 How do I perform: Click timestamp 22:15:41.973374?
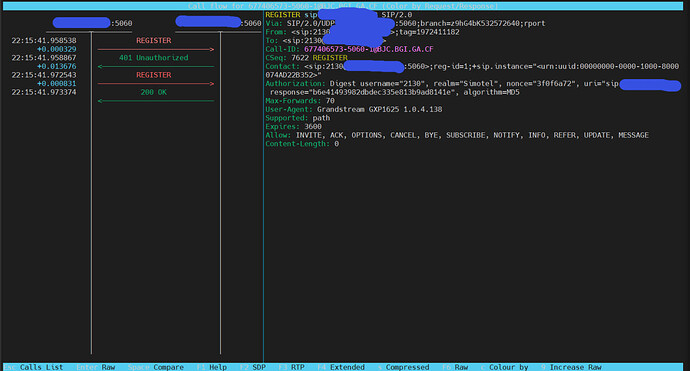coord(44,92)
